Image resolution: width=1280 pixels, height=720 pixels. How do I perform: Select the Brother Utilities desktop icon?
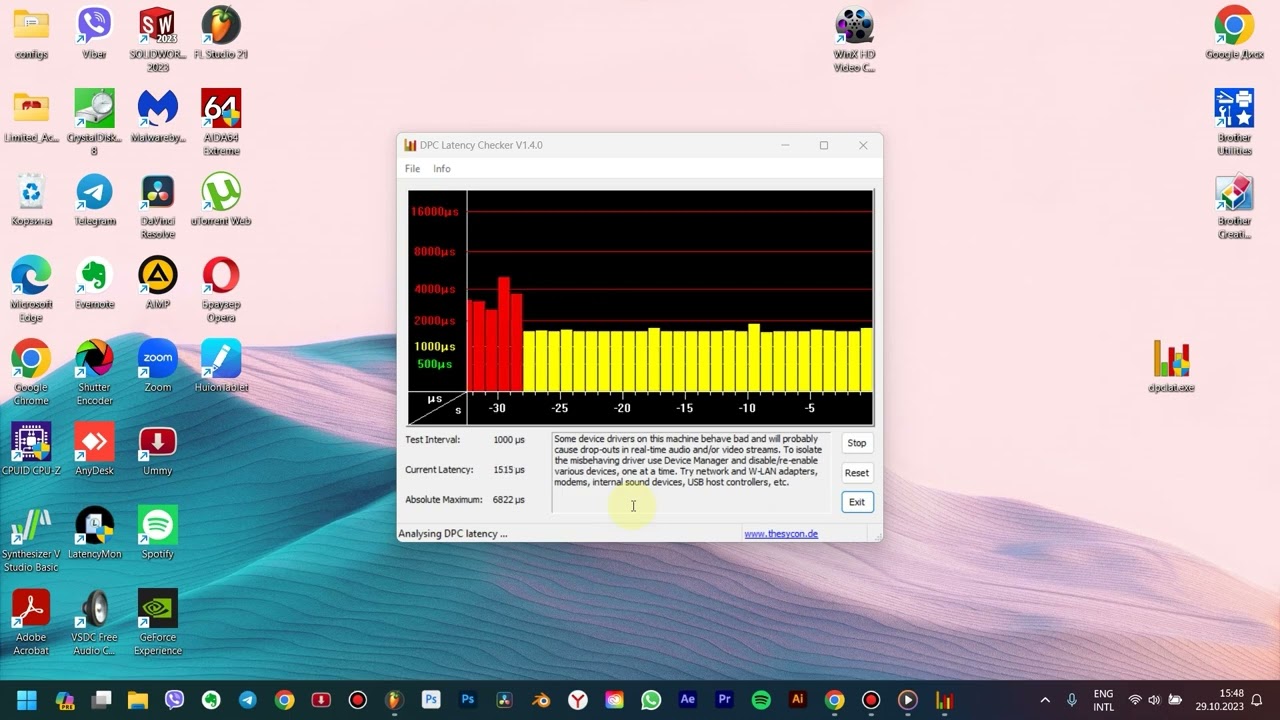click(x=1234, y=123)
